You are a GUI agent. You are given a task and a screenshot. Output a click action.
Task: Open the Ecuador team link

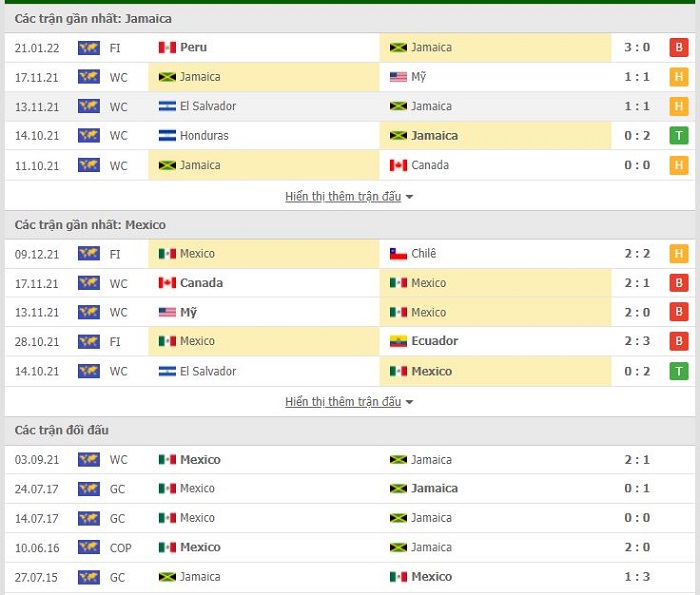(x=434, y=341)
